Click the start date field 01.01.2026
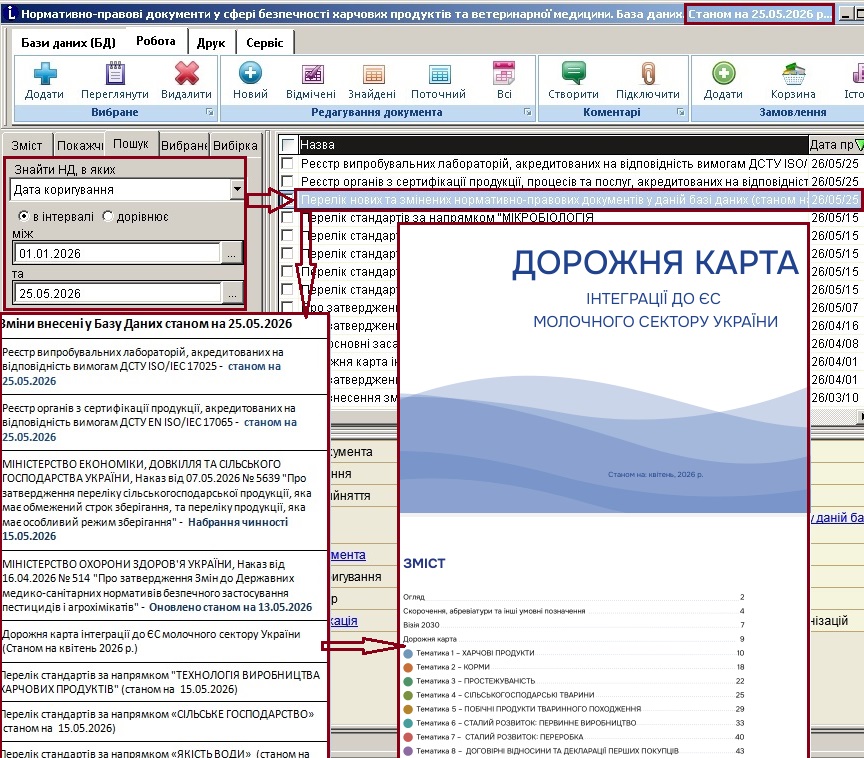 (x=117, y=253)
